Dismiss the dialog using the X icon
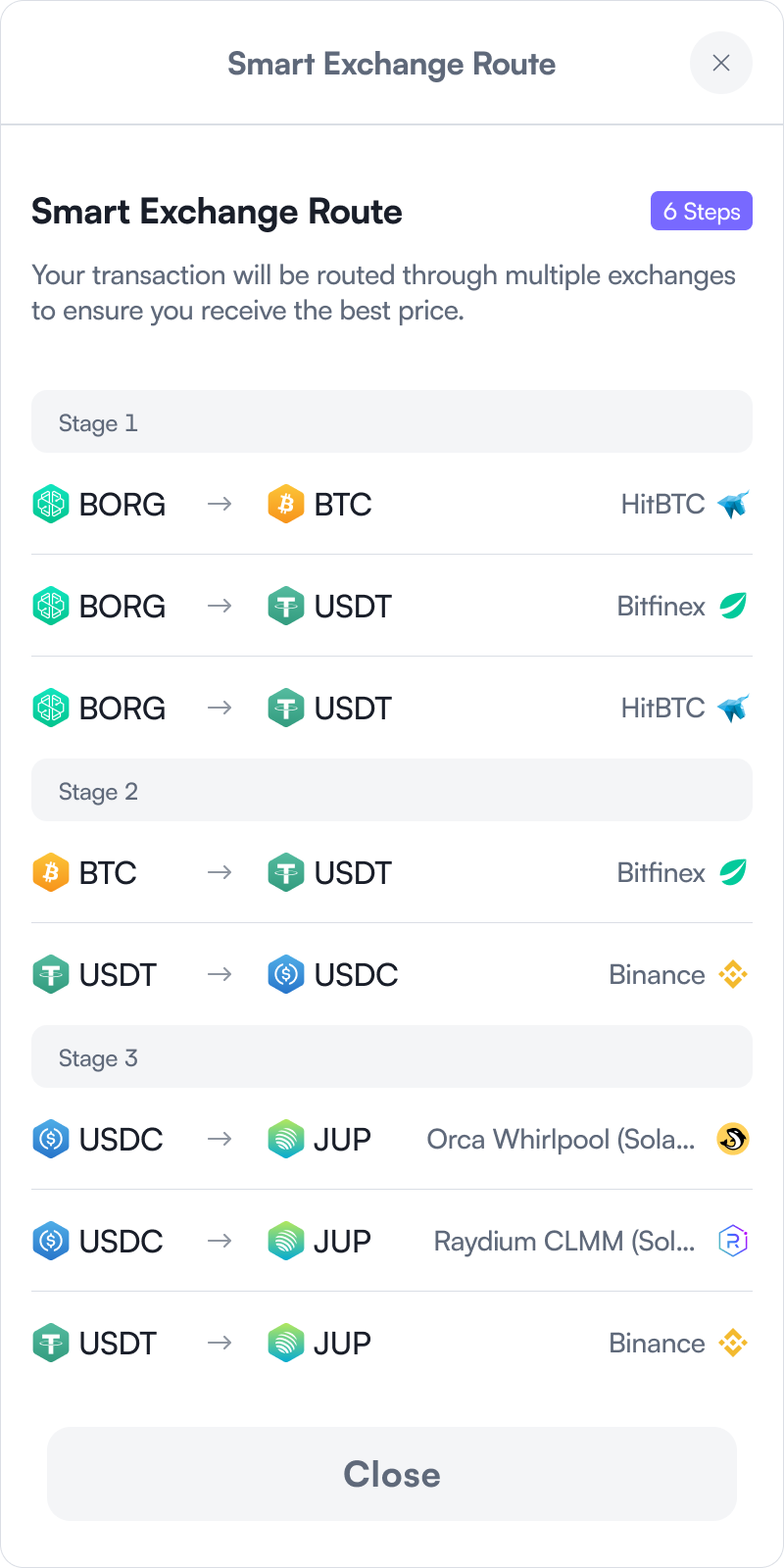The image size is (784, 1568). point(721,63)
